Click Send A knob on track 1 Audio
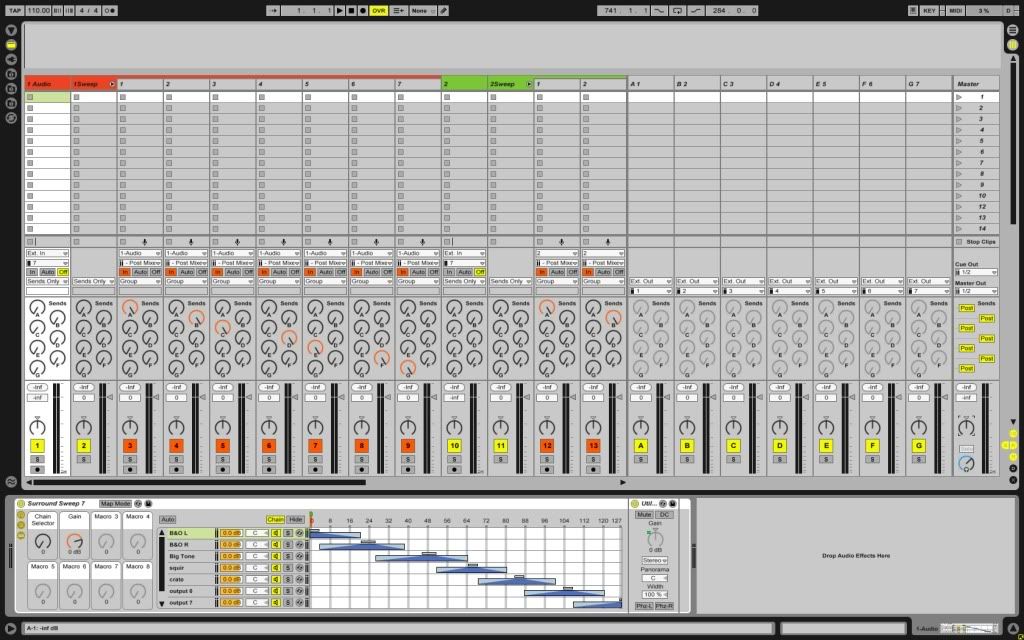The width and height of the screenshot is (1024, 640). pyautogui.click(x=37, y=308)
